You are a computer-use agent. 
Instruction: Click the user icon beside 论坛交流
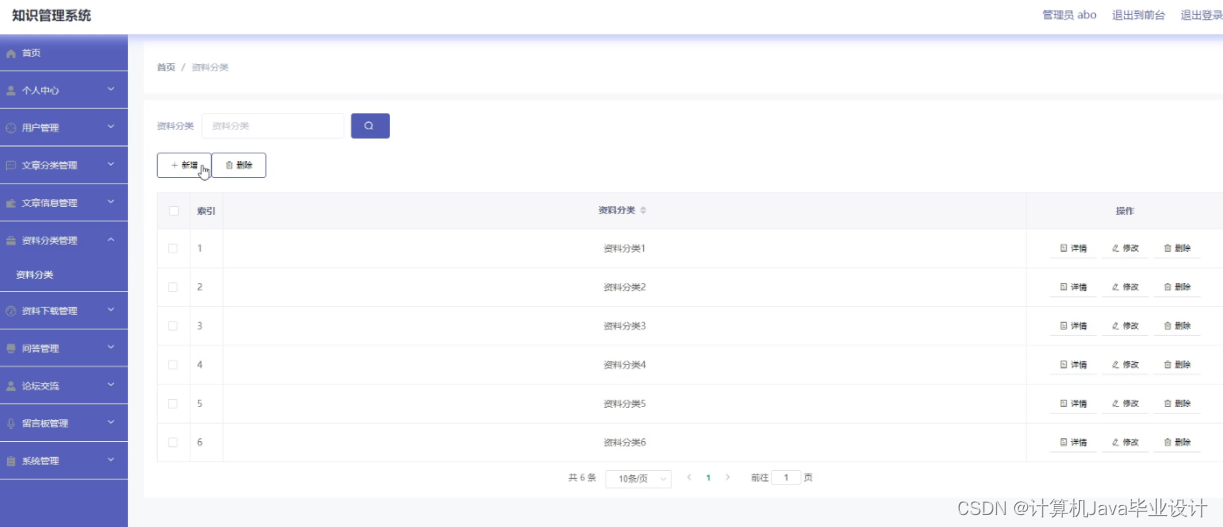(11, 386)
